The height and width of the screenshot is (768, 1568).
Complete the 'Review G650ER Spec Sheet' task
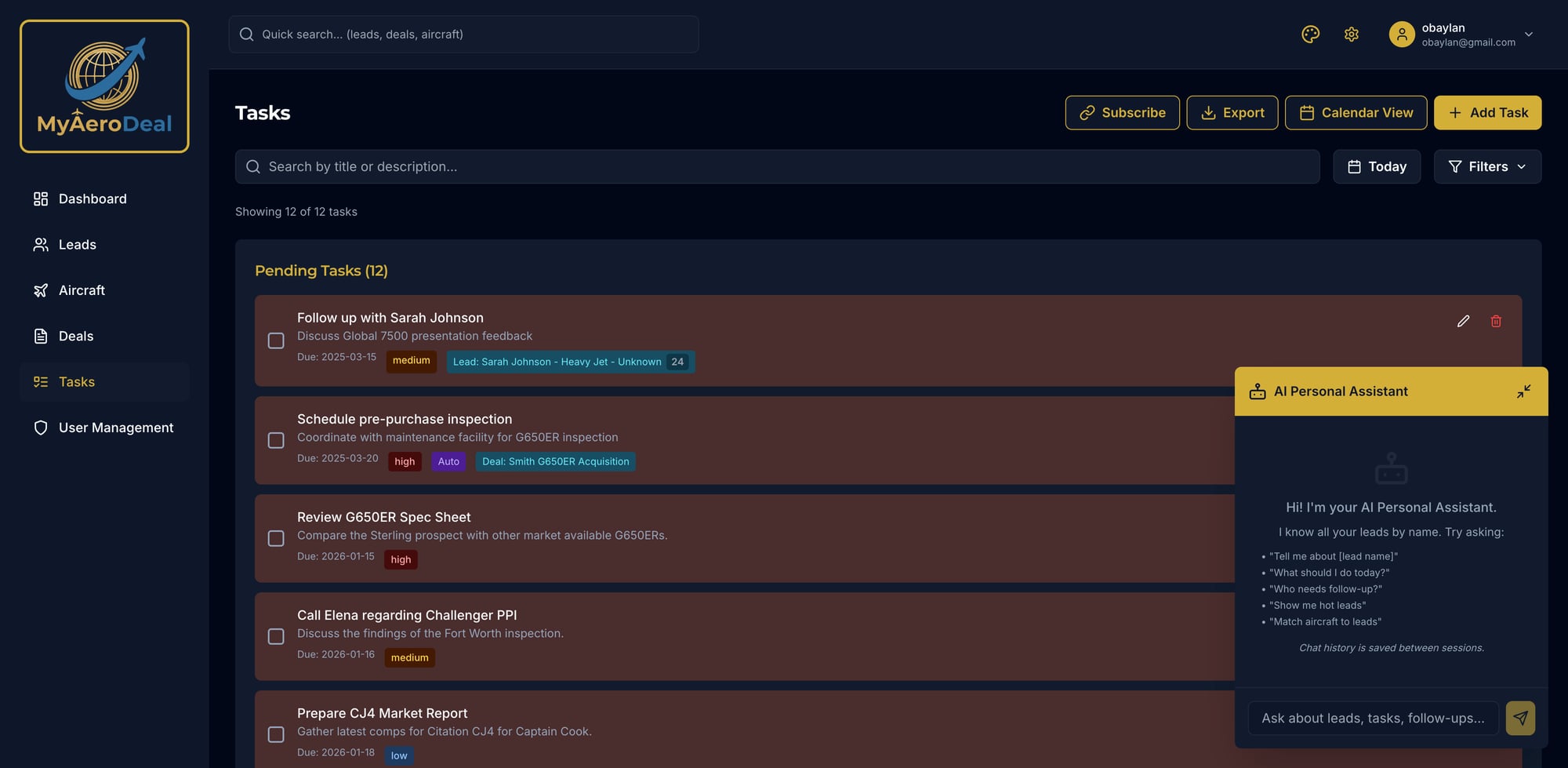(x=276, y=538)
